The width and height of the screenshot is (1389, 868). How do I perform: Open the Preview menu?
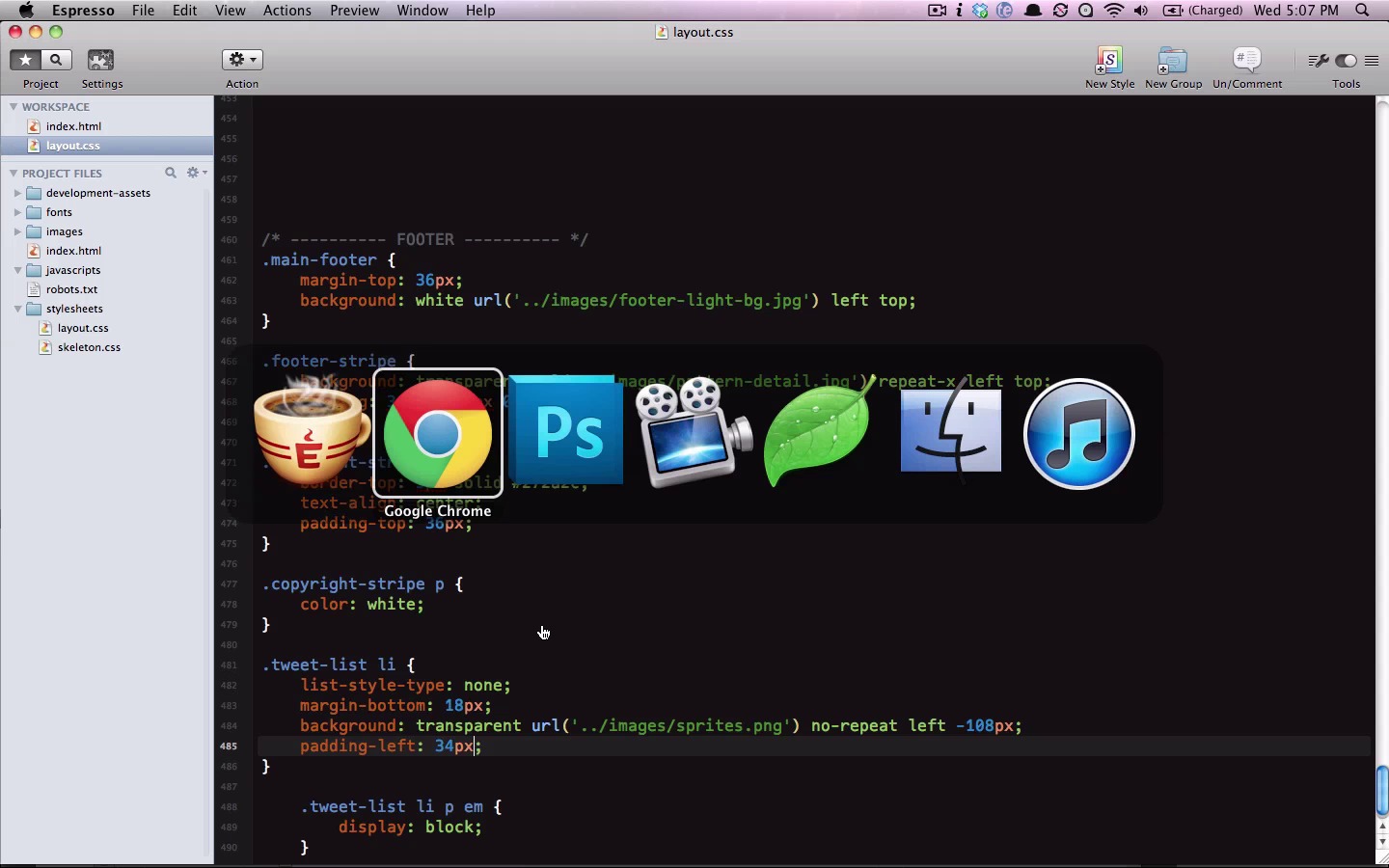click(354, 11)
